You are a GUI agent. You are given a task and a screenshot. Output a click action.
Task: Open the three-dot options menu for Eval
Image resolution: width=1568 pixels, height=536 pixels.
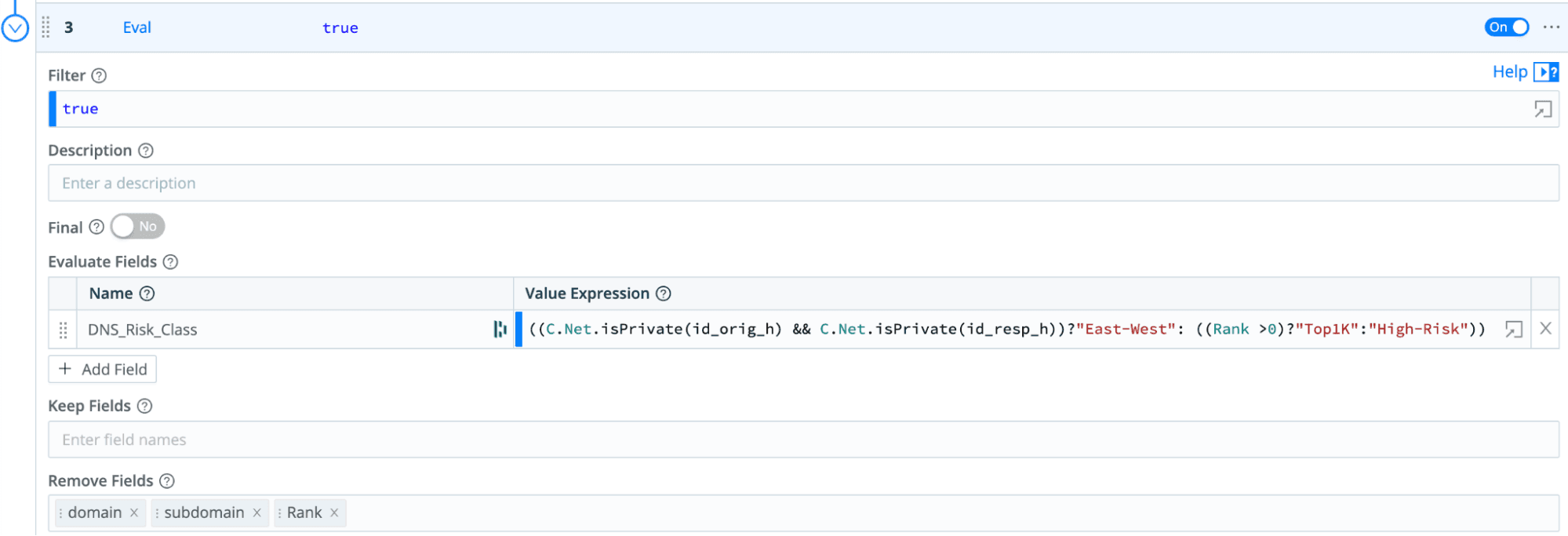pyautogui.click(x=1551, y=27)
